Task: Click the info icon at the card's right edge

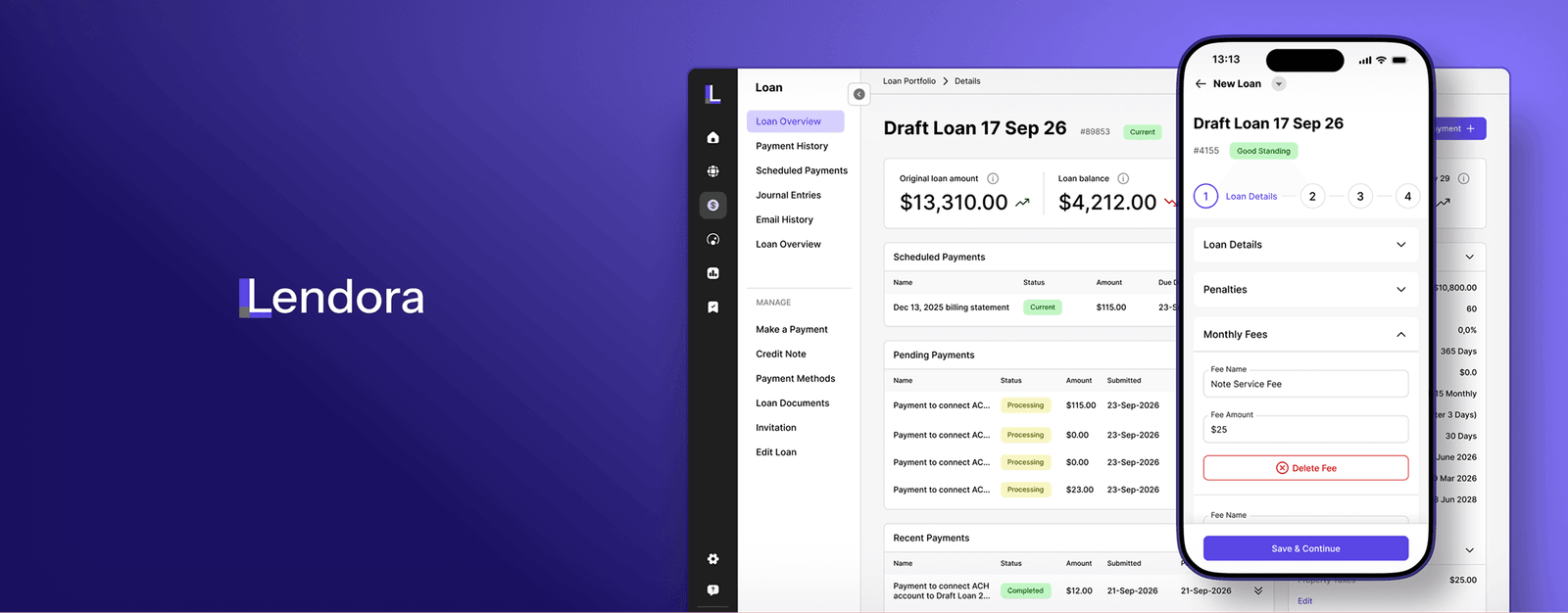Action: [1463, 178]
